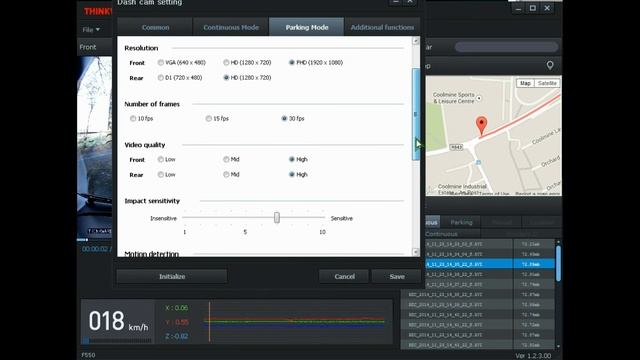Choose 15 fps frame rate
The image size is (640, 360).
click(209, 118)
